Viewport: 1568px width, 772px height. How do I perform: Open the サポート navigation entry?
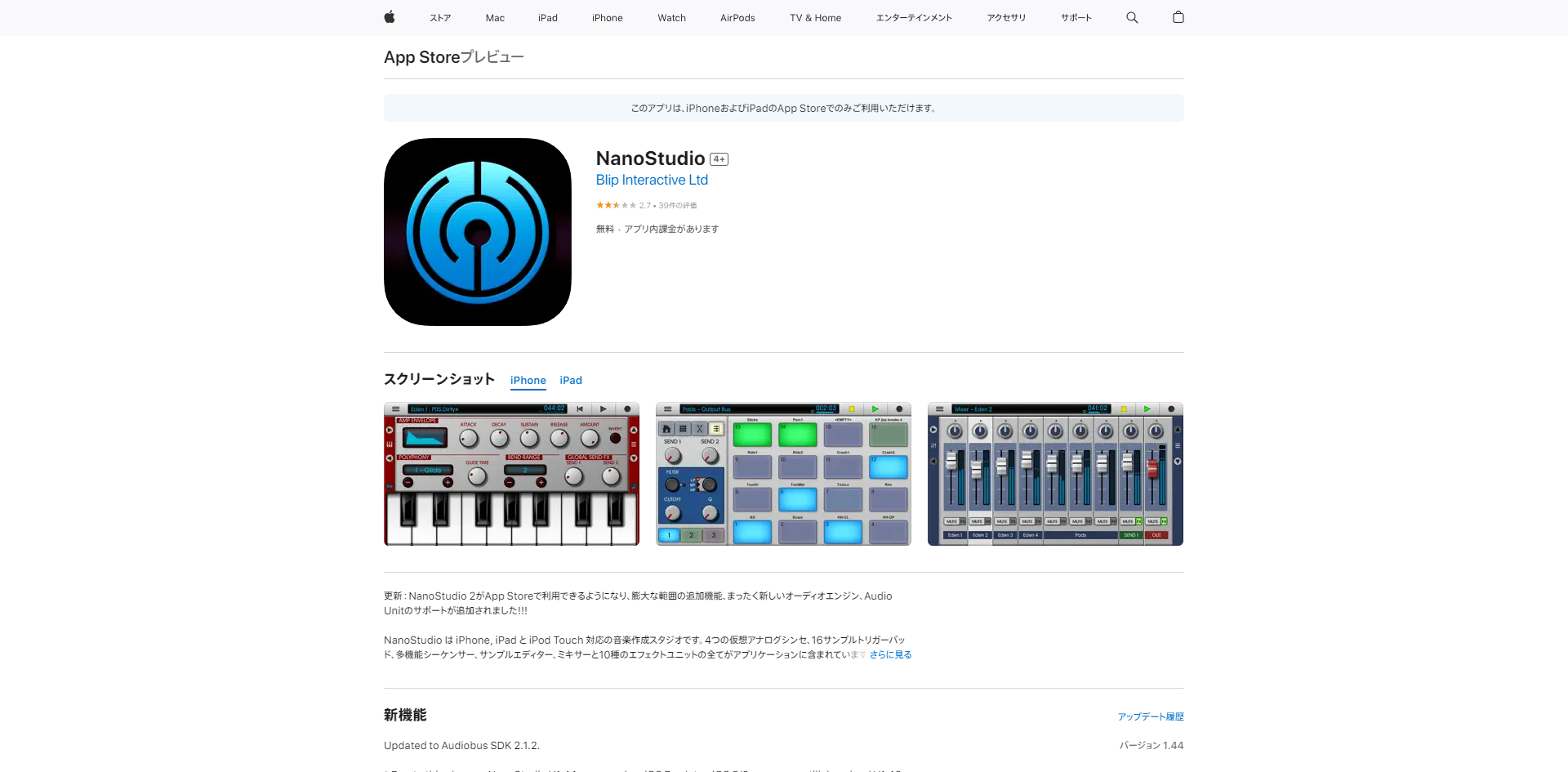1075,17
